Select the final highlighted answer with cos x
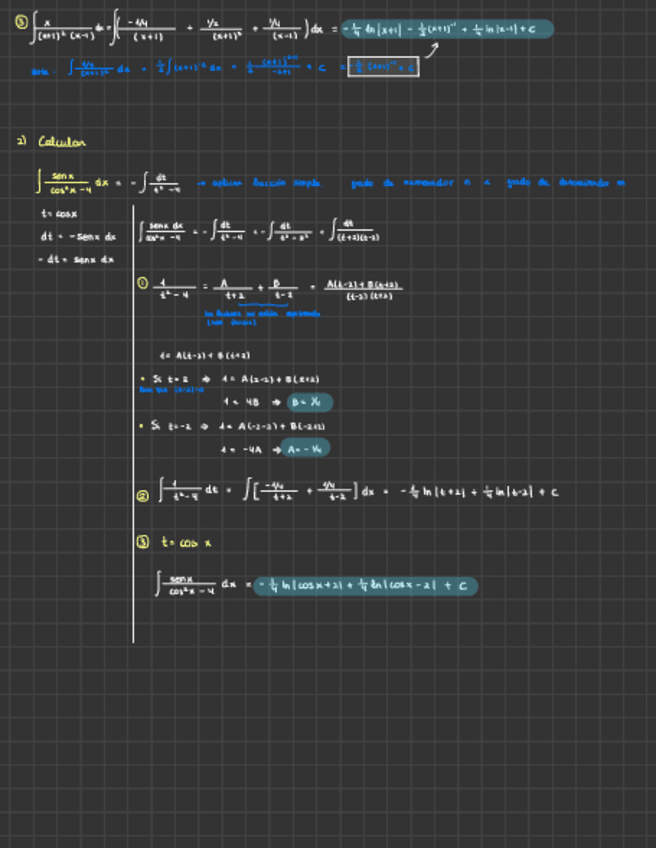Screen dimensions: 656x848 365,586
